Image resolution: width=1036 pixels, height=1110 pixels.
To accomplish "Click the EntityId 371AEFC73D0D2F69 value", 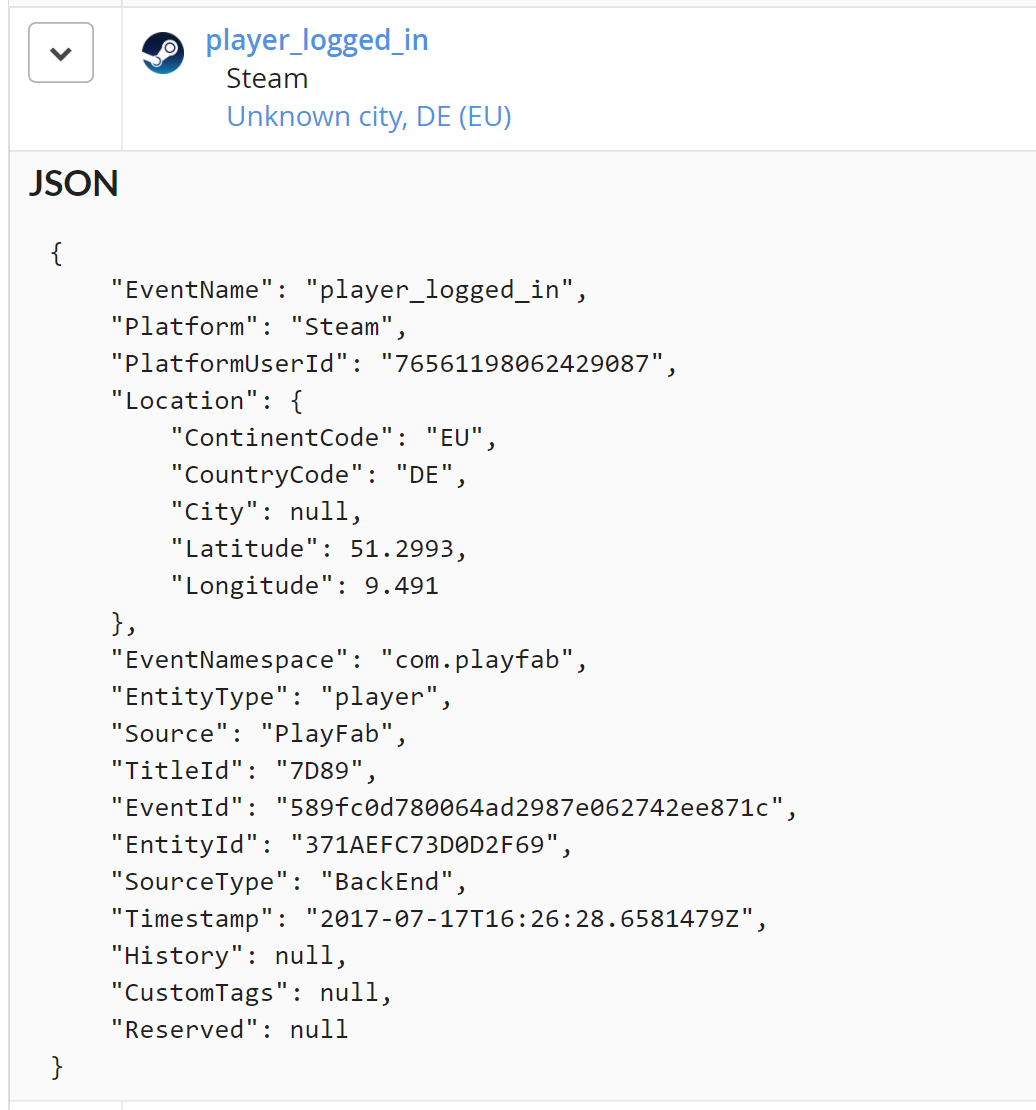I will (x=425, y=845).
